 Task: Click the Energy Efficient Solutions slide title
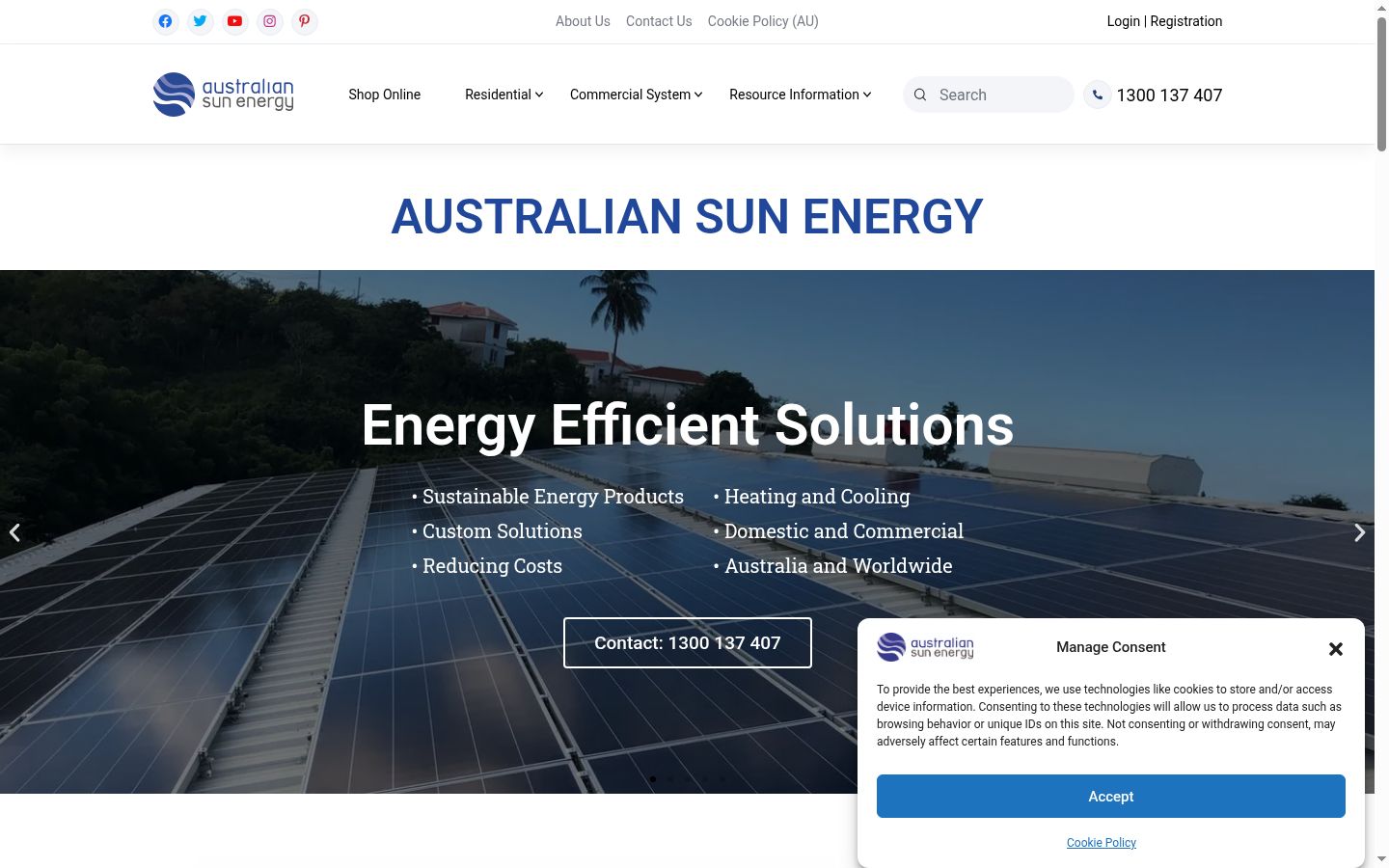pos(688,425)
